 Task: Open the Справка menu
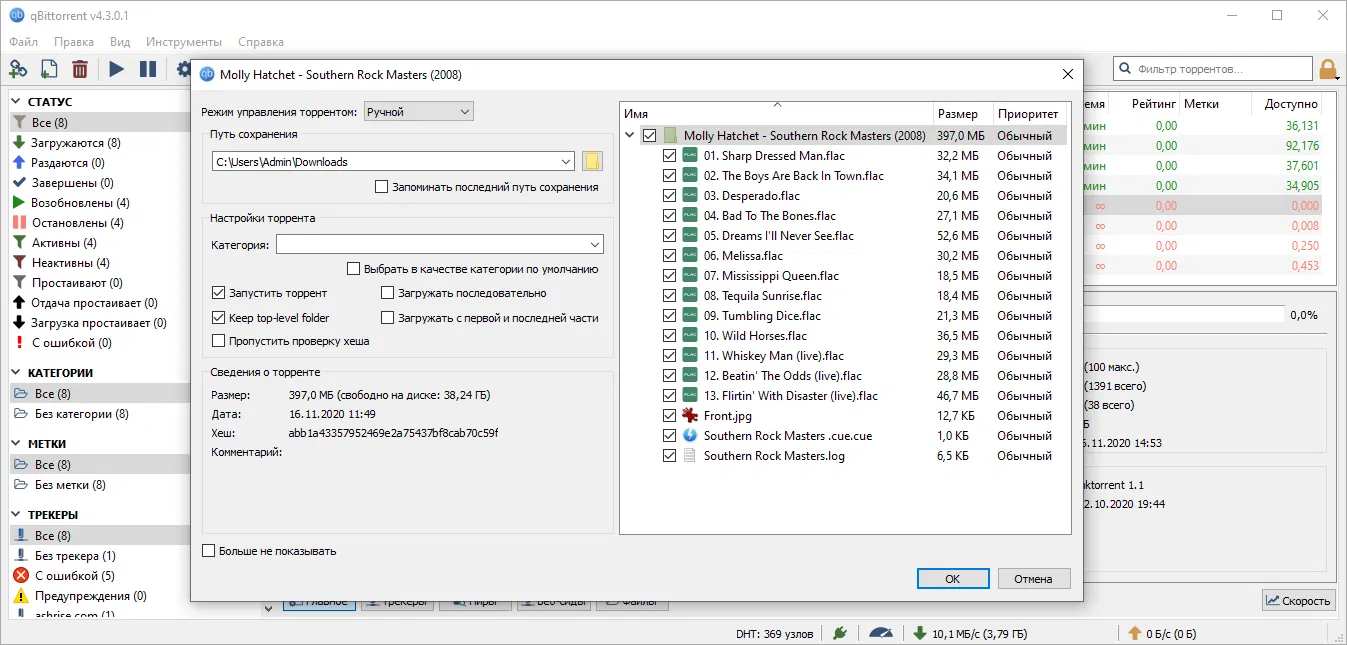coord(261,42)
